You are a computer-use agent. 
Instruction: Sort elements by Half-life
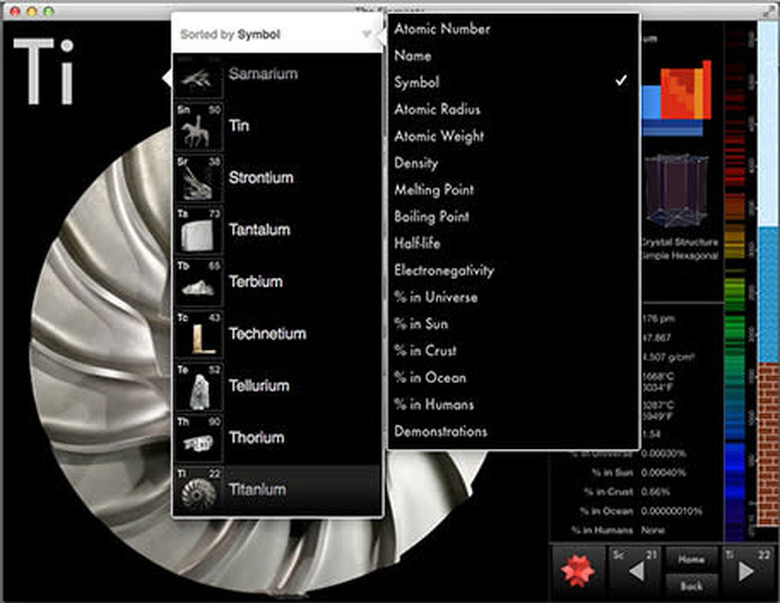[417, 244]
